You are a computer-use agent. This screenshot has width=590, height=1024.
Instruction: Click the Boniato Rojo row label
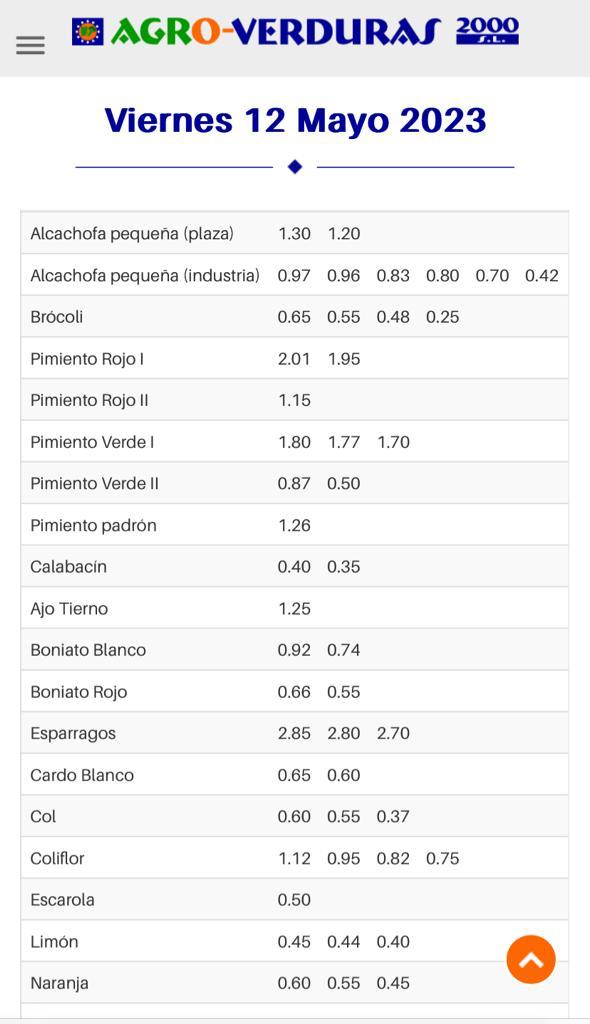(78, 692)
